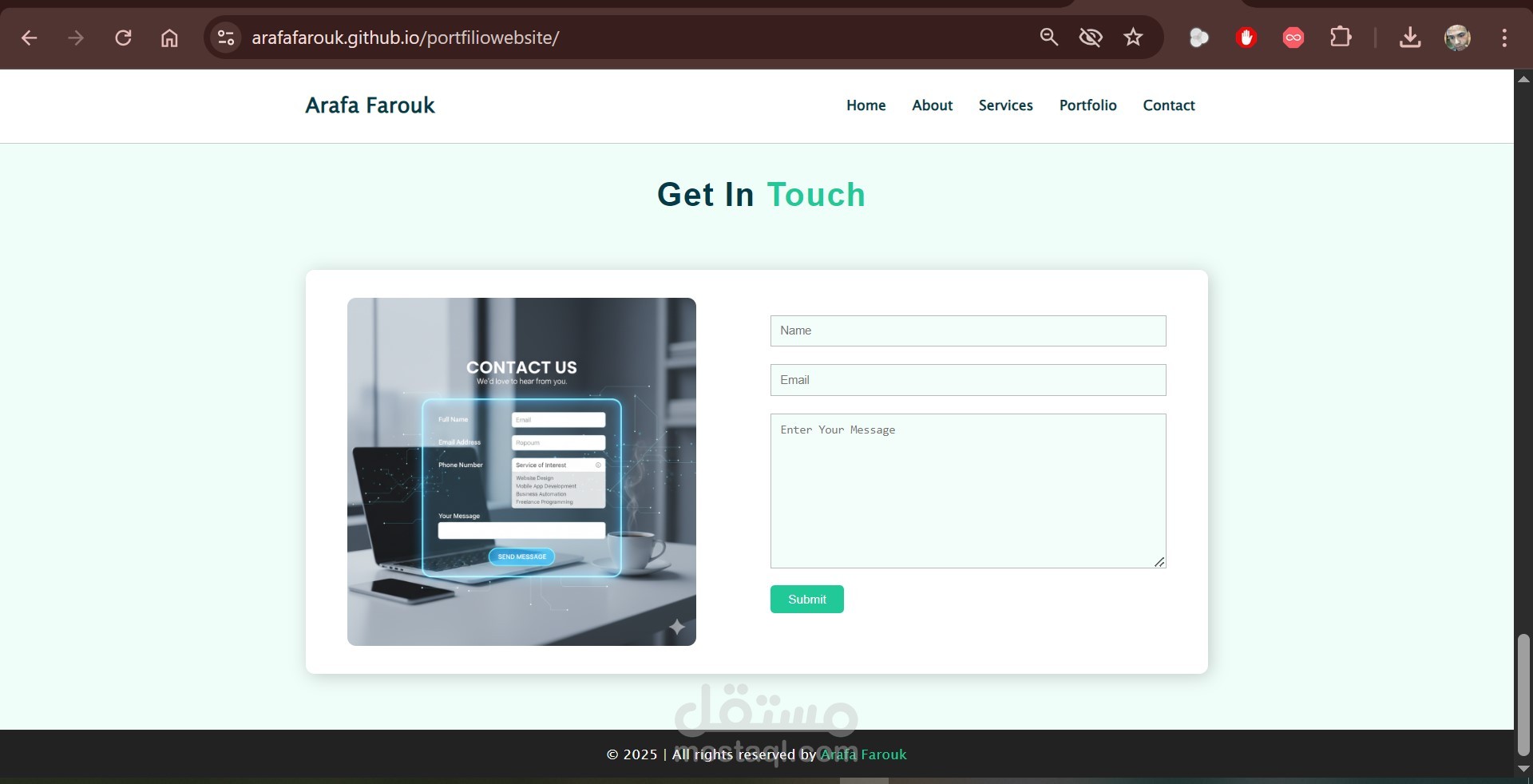Navigate to Home in the site menu
Screen dimensions: 1533x784
(x=866, y=105)
